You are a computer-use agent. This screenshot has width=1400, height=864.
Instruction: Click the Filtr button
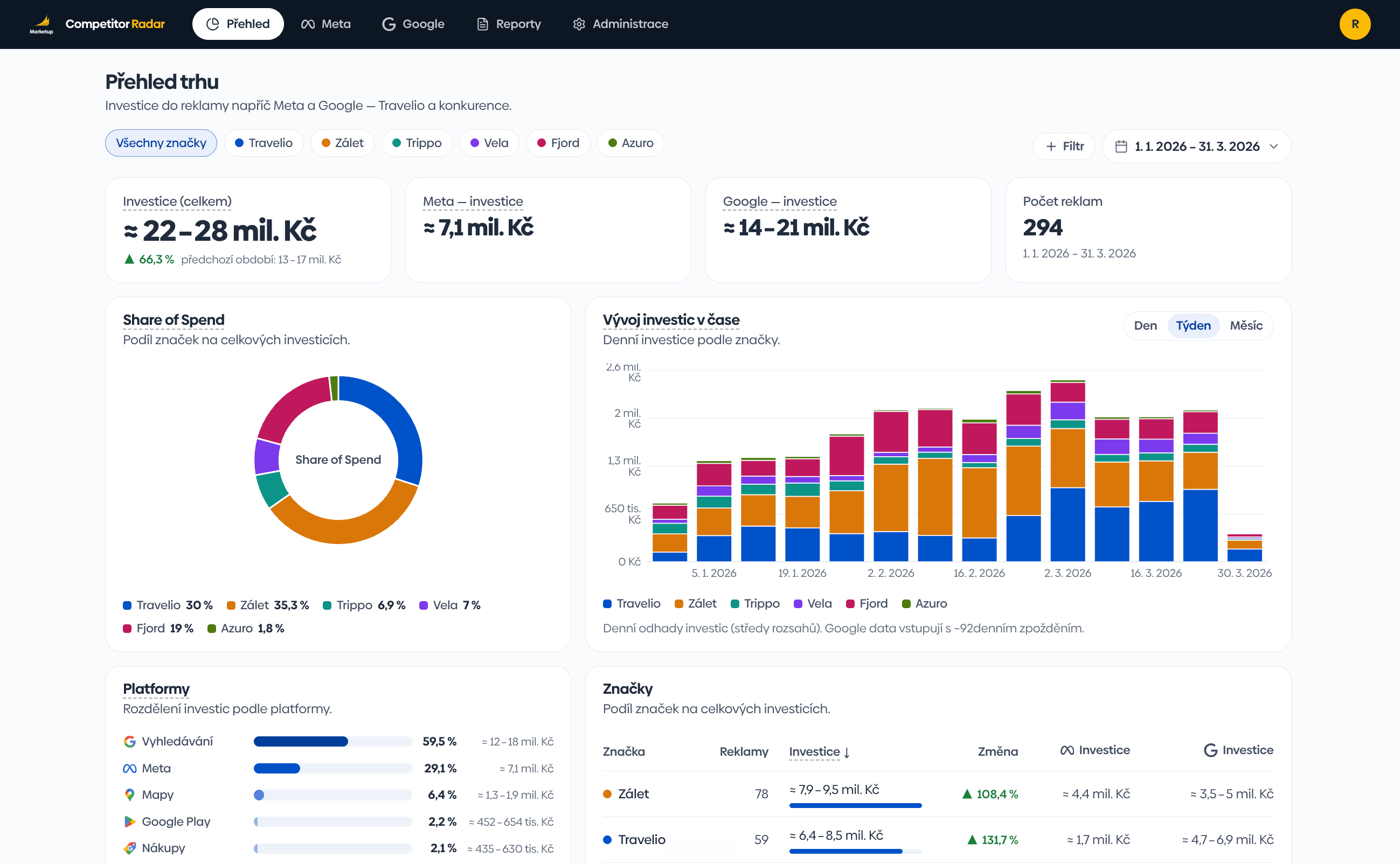[x=1064, y=147]
